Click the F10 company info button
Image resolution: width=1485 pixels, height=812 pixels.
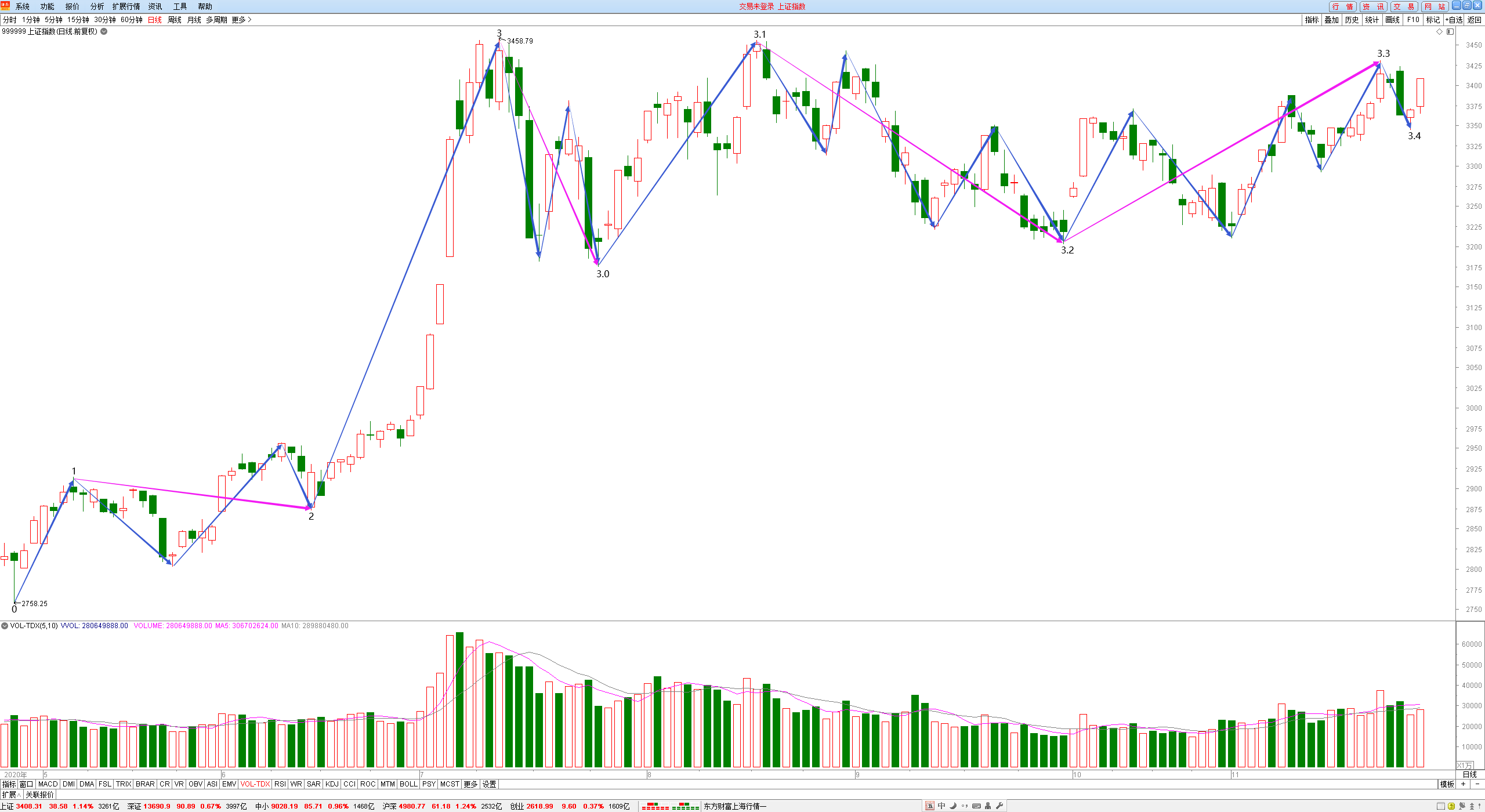pos(1413,20)
